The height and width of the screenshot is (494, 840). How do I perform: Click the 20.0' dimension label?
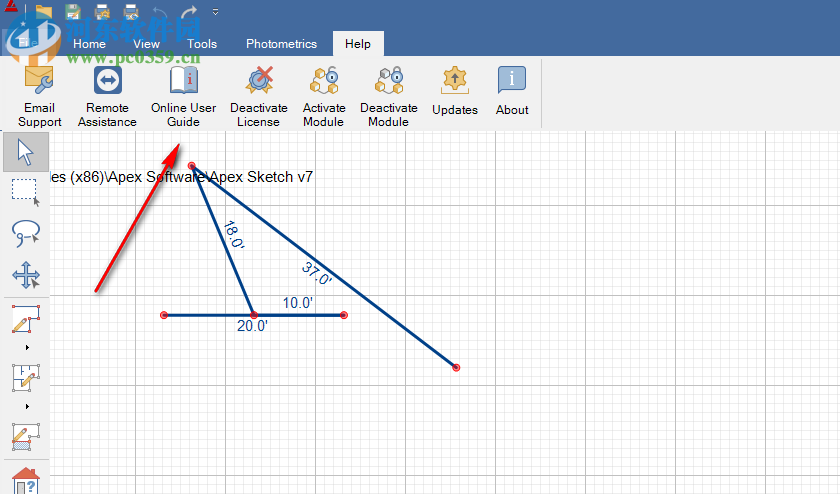(252, 326)
